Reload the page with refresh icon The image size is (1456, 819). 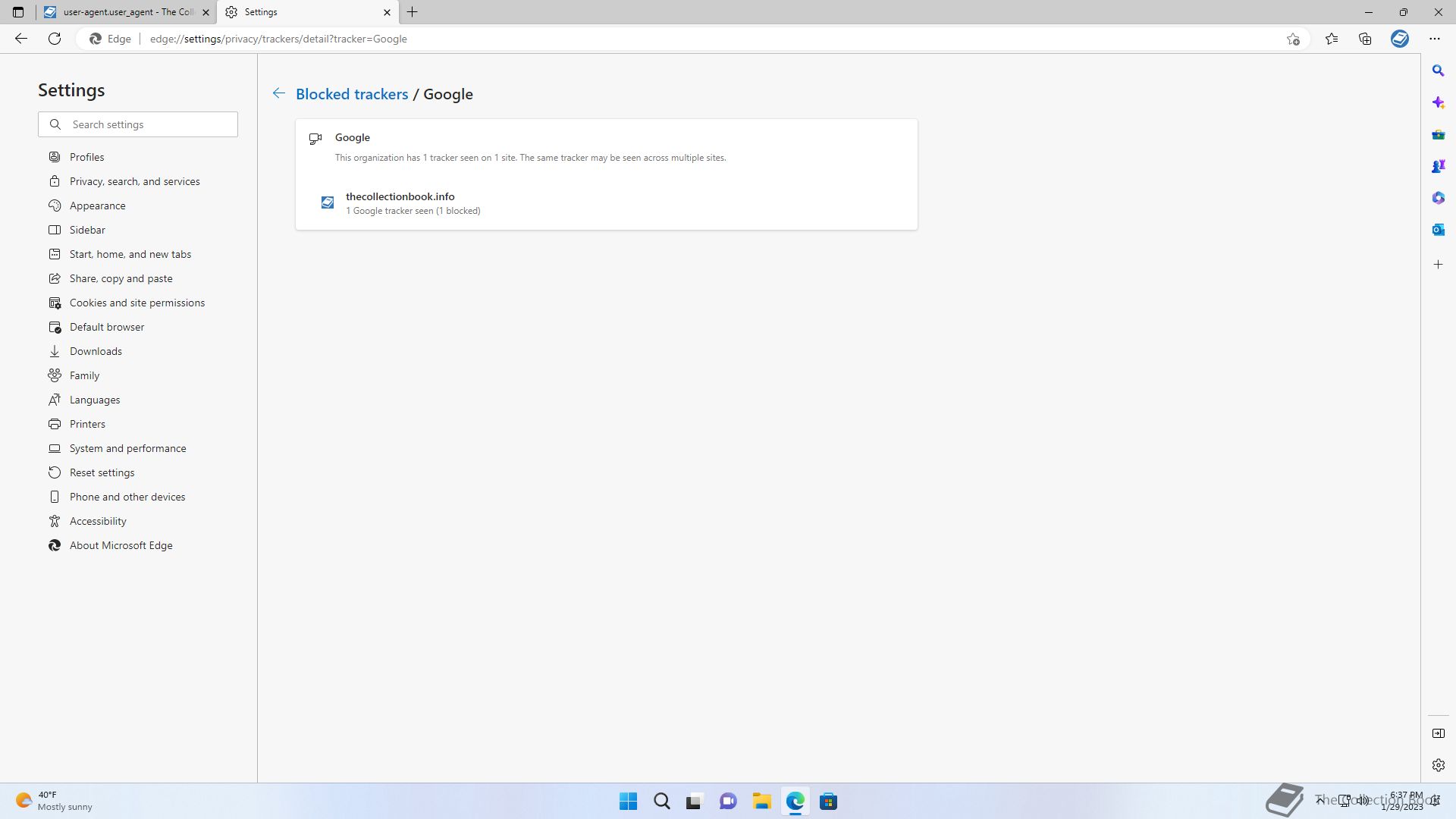click(55, 39)
